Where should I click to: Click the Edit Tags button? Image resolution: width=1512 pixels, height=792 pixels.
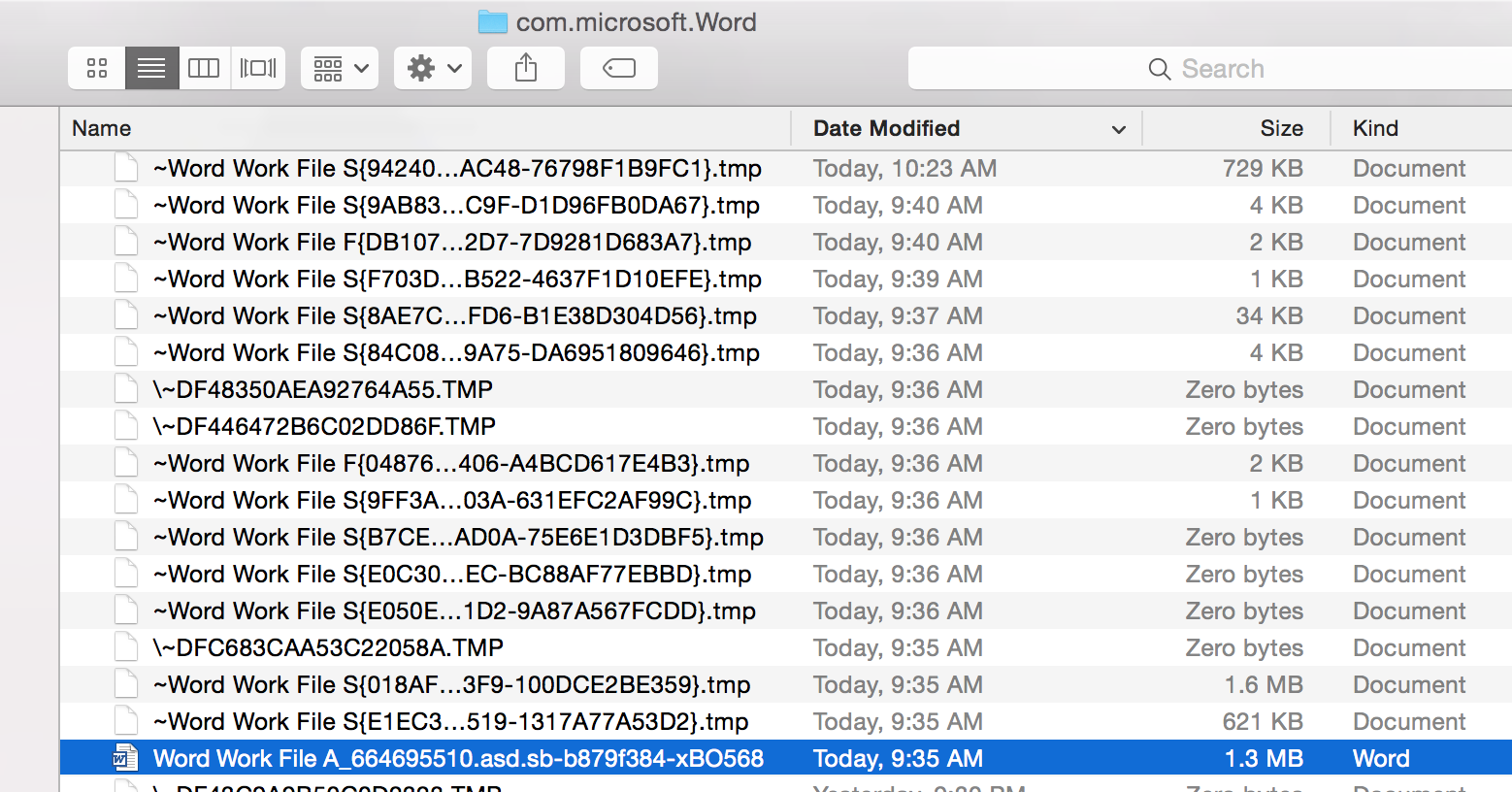pos(619,68)
